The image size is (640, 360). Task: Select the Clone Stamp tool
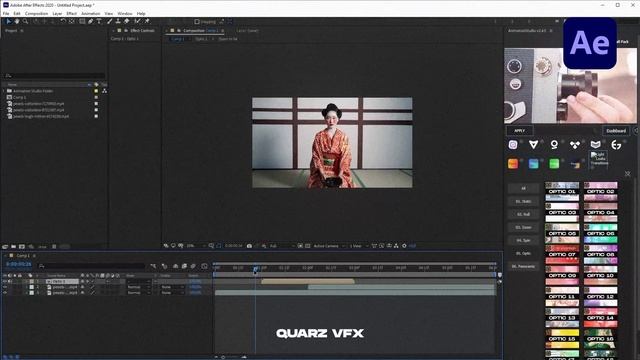coord(118,21)
